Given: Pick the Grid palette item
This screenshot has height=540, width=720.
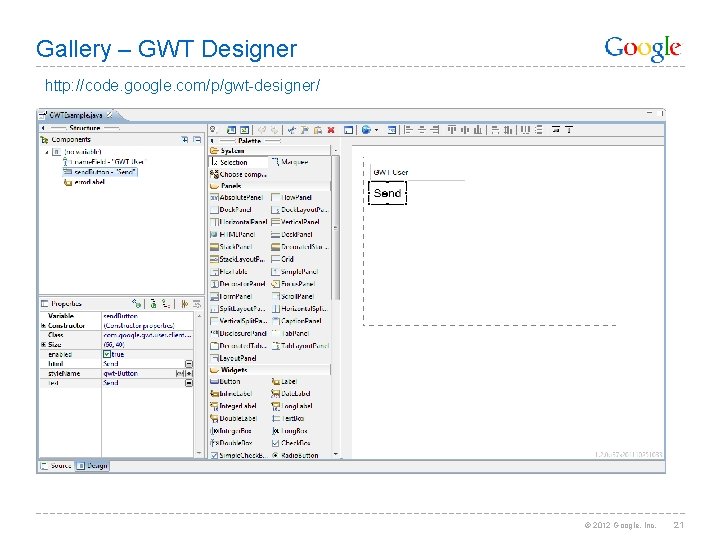Looking at the screenshot, I should coord(282,259).
